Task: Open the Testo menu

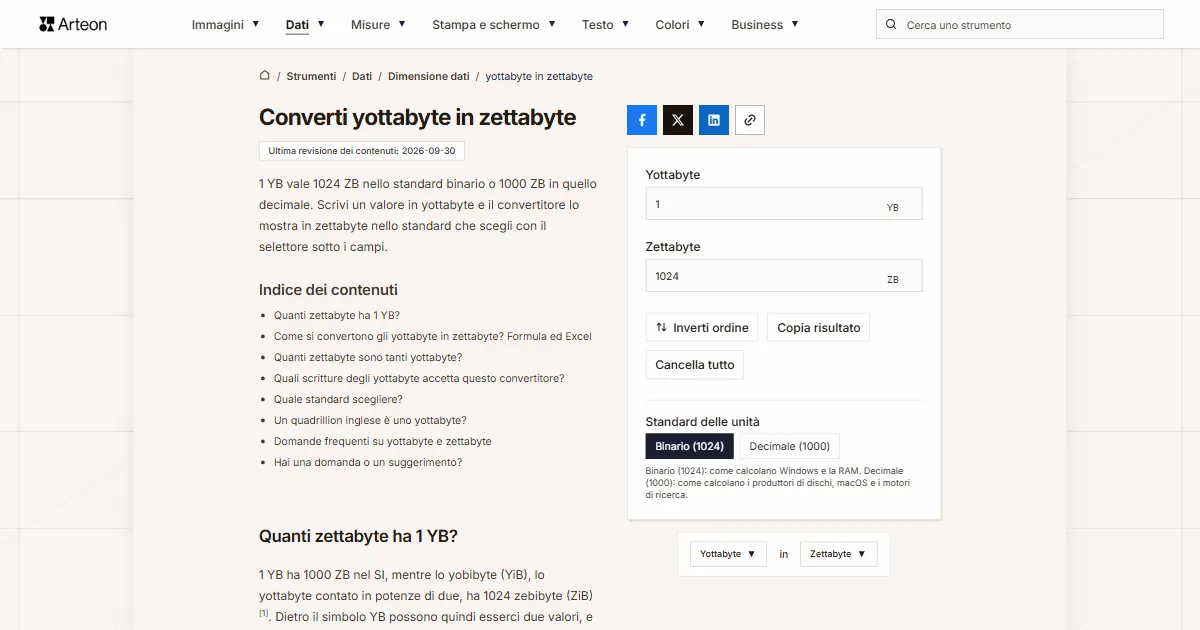Action: (606, 24)
